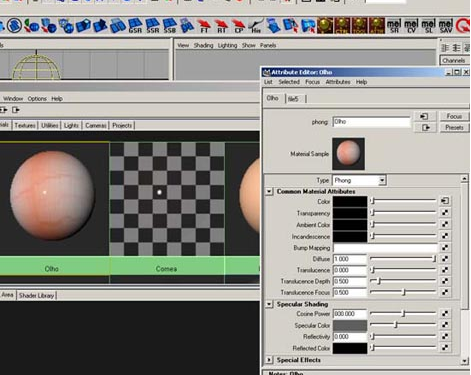Select the Cornea checker material swatch
Viewport: 471px width, 375px height.
tap(167, 199)
